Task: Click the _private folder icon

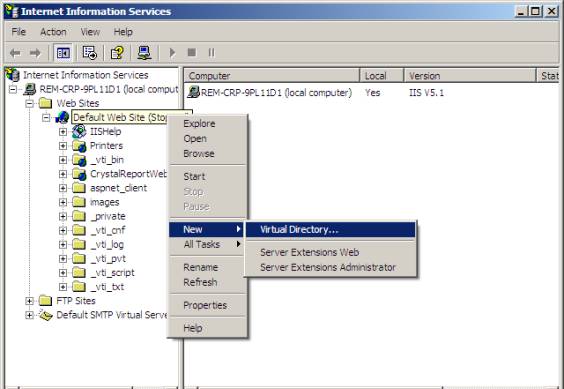Action: point(79,216)
